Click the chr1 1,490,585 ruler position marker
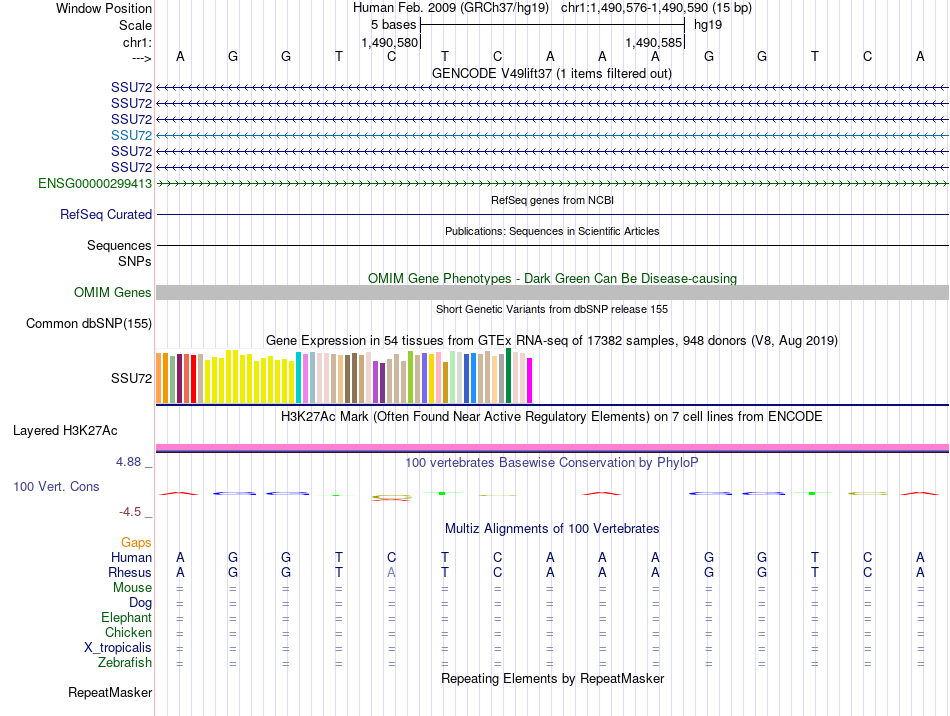Viewport: 950px width, 716px height. [654, 42]
